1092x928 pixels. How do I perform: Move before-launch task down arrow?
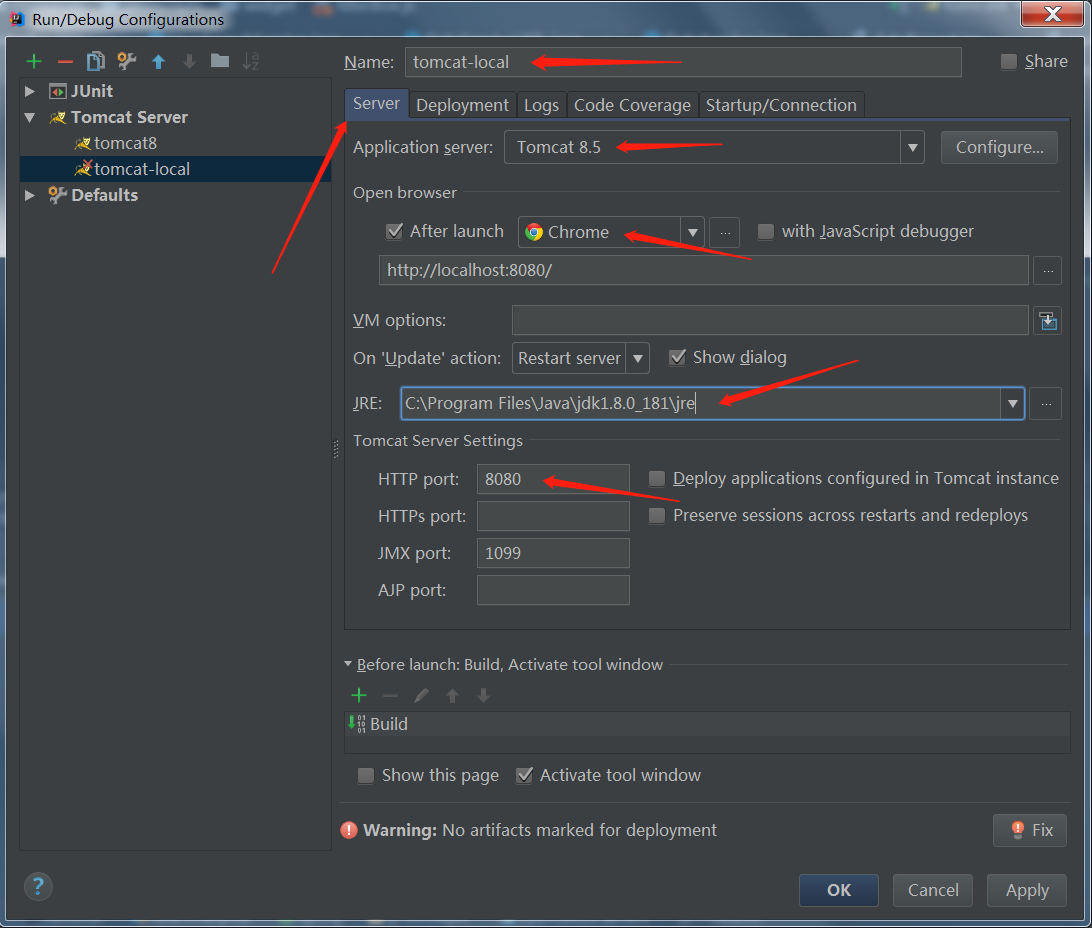pos(483,695)
